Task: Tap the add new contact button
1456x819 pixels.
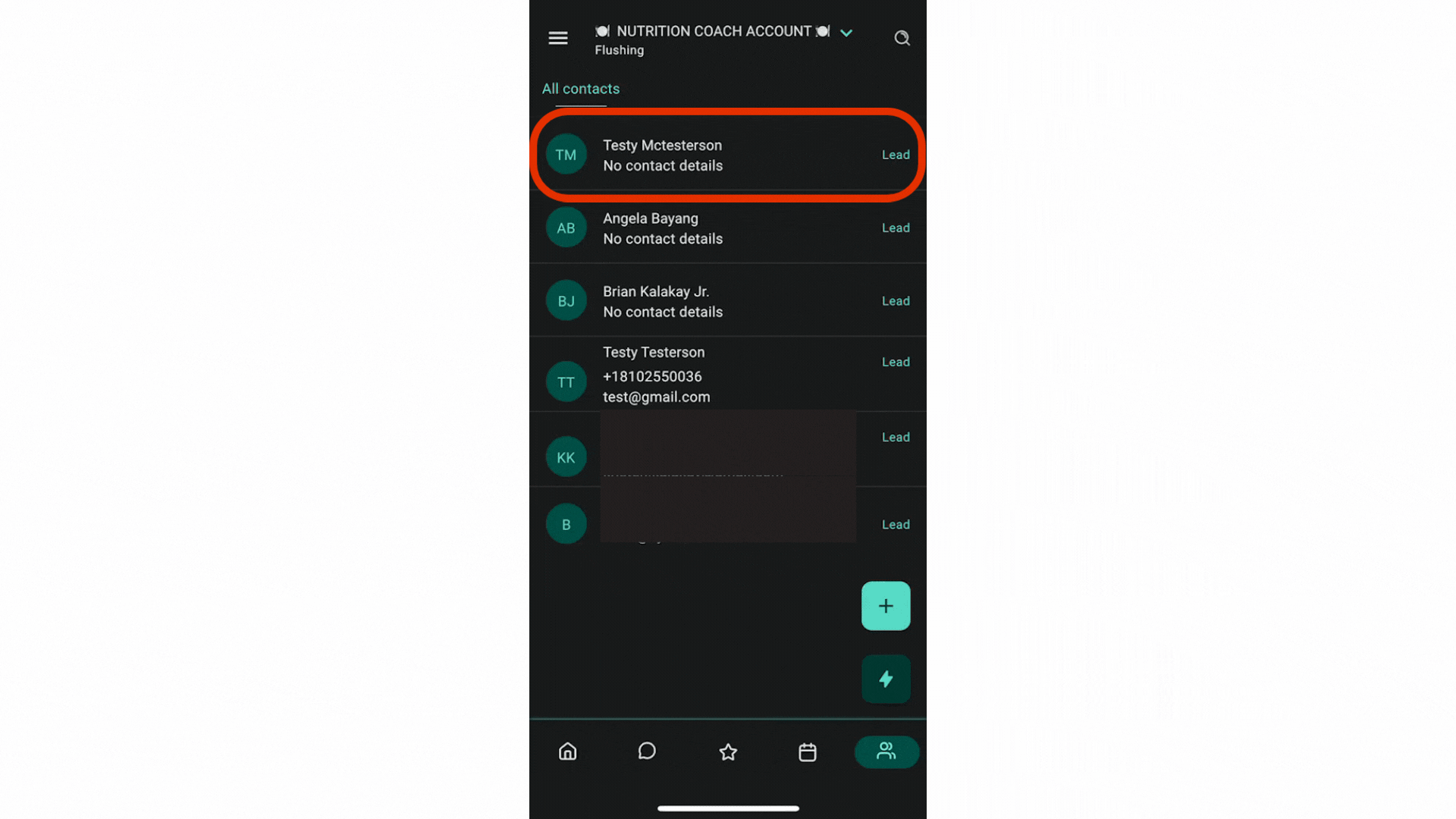Action: click(x=886, y=605)
